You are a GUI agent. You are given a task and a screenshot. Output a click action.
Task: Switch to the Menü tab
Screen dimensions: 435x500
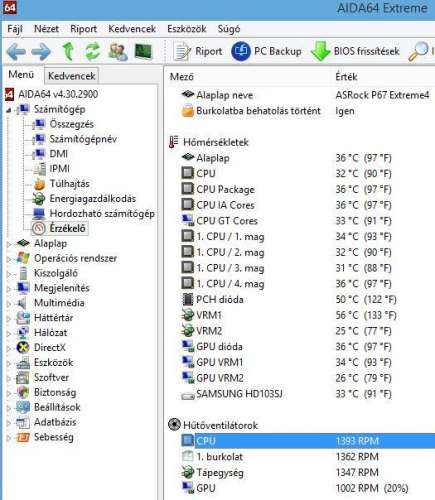(x=21, y=74)
